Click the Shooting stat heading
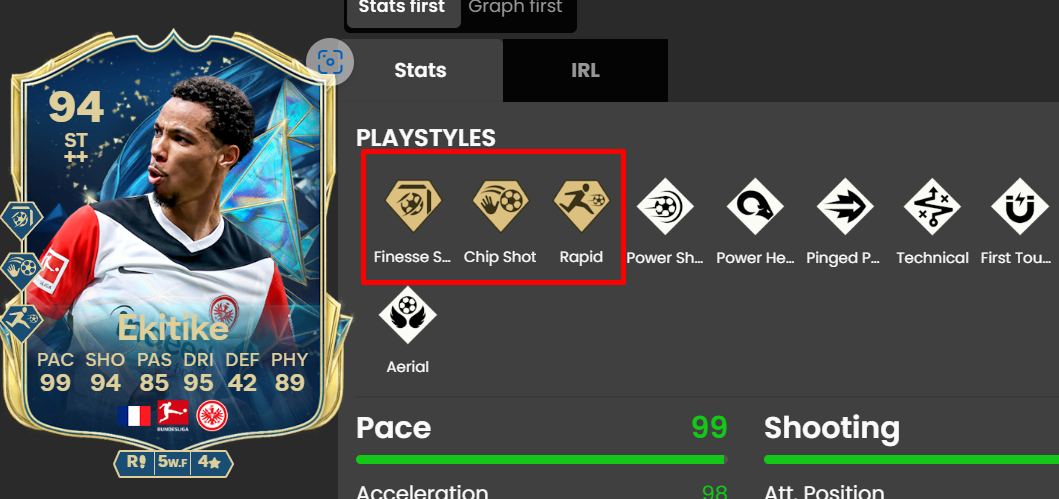Screen dimensions: 1059x499 point(832,428)
